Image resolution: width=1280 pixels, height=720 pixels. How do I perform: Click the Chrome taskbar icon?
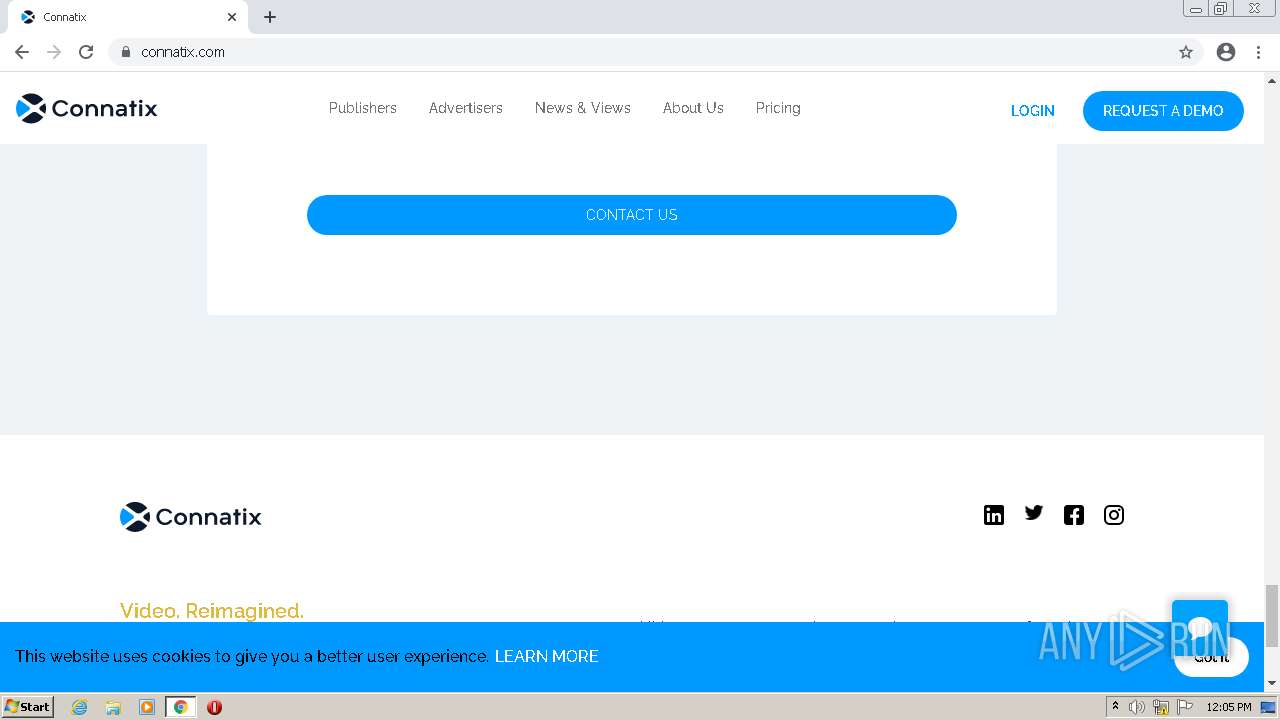tap(181, 707)
